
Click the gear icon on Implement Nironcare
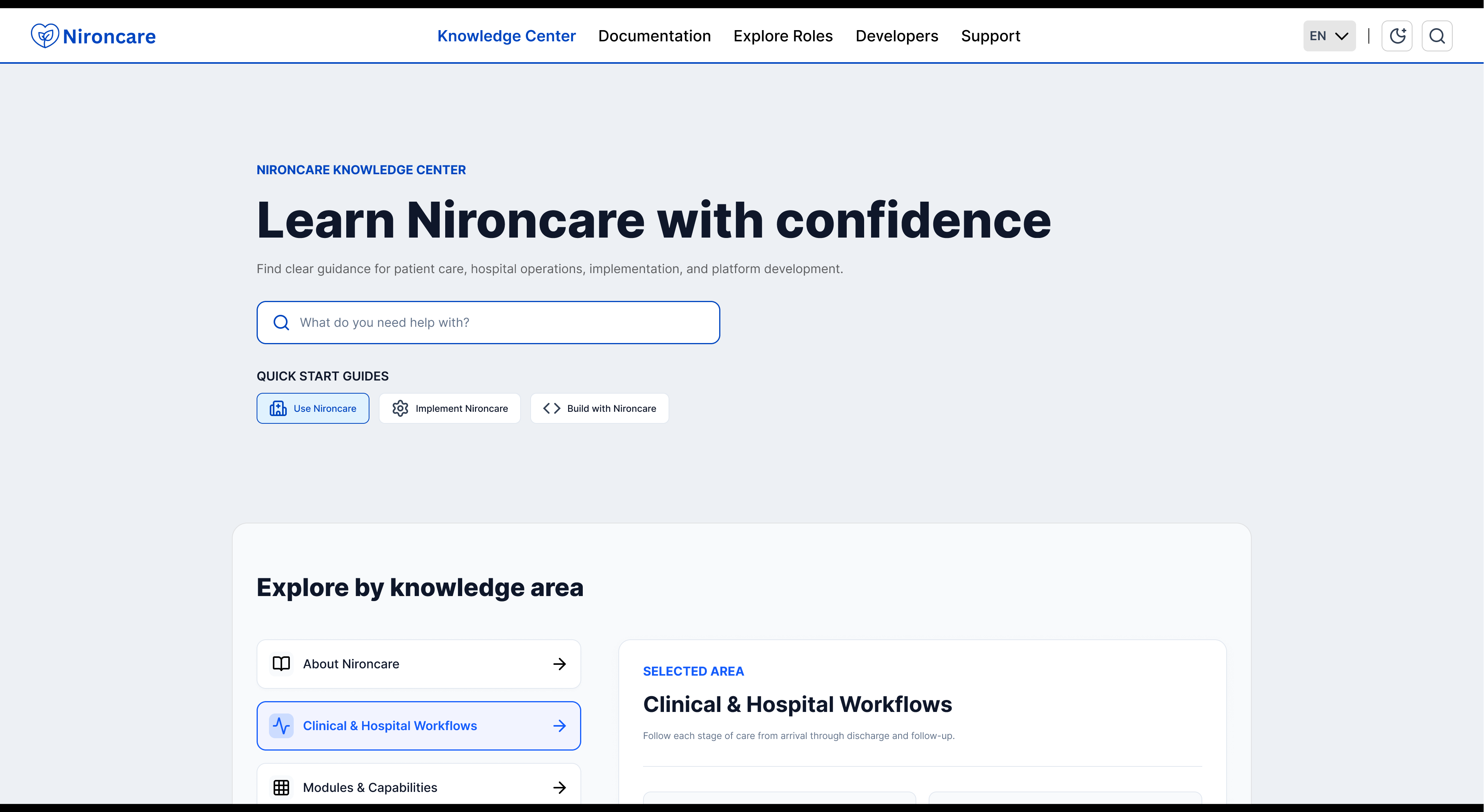click(x=400, y=408)
